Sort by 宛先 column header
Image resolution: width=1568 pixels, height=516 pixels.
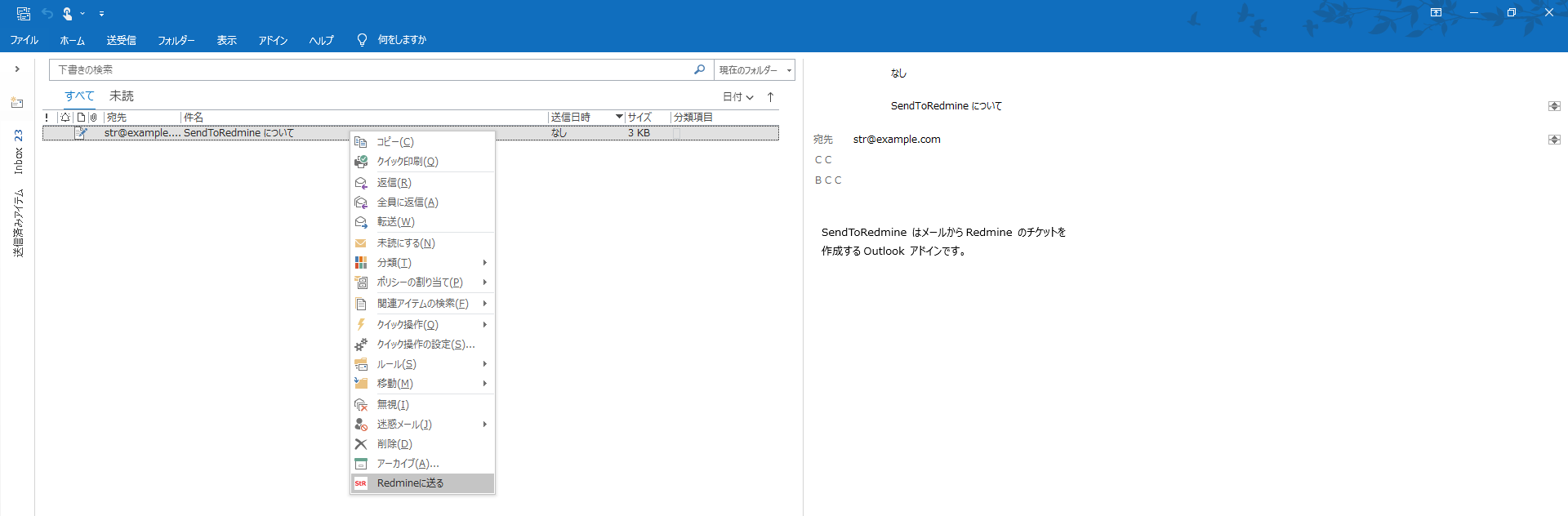141,118
